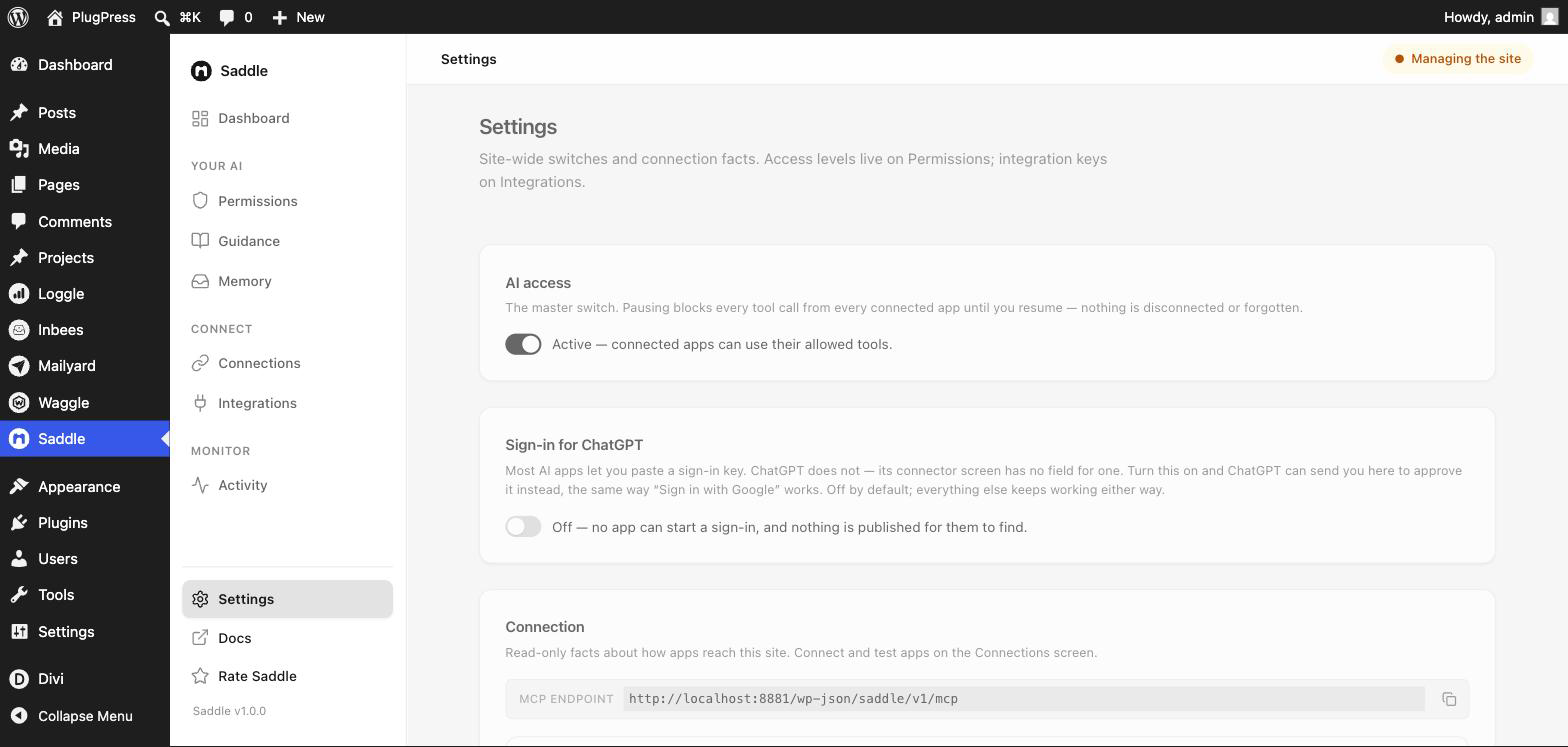Click the WordPress logo icon in admin bar

18,17
